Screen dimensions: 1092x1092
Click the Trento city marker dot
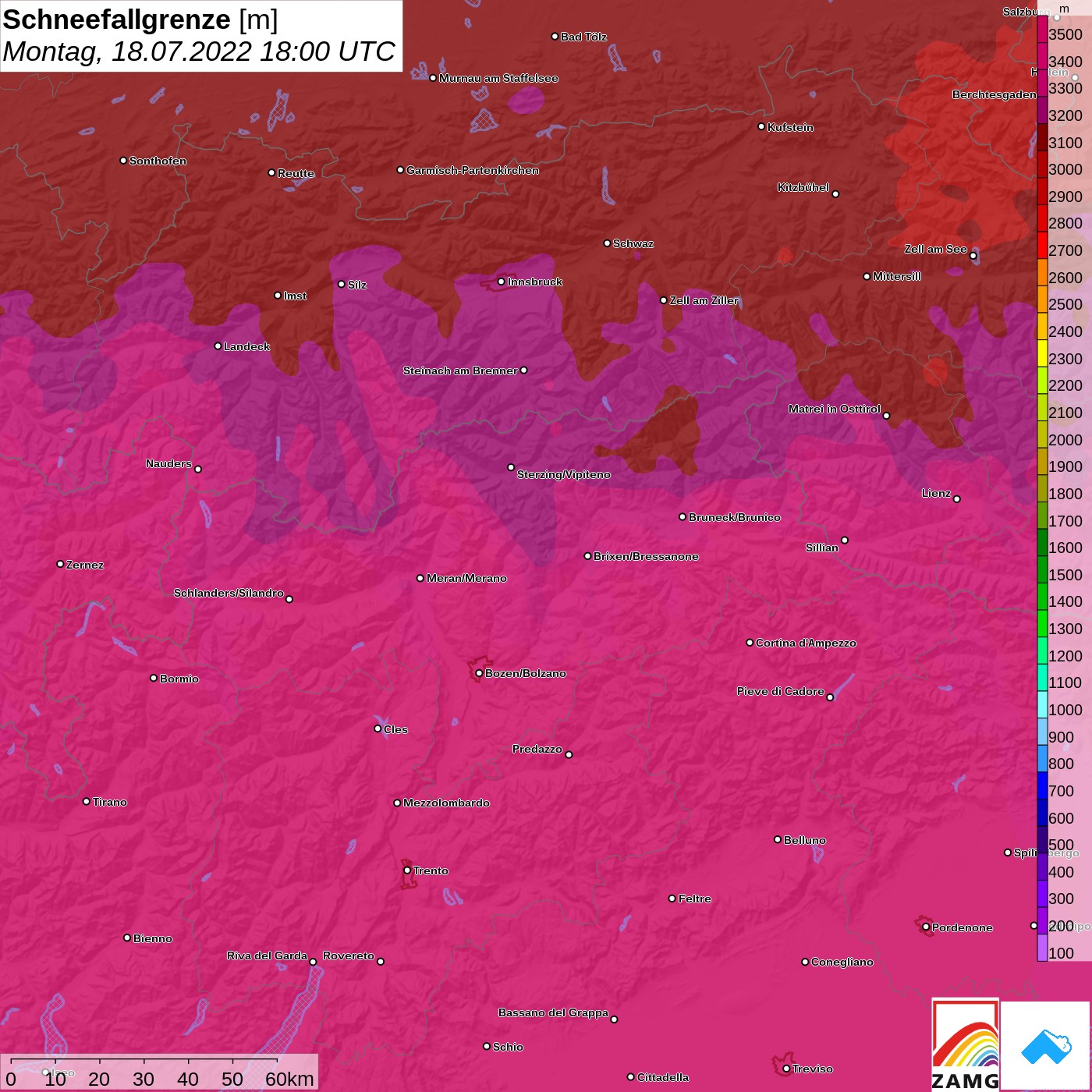[407, 870]
